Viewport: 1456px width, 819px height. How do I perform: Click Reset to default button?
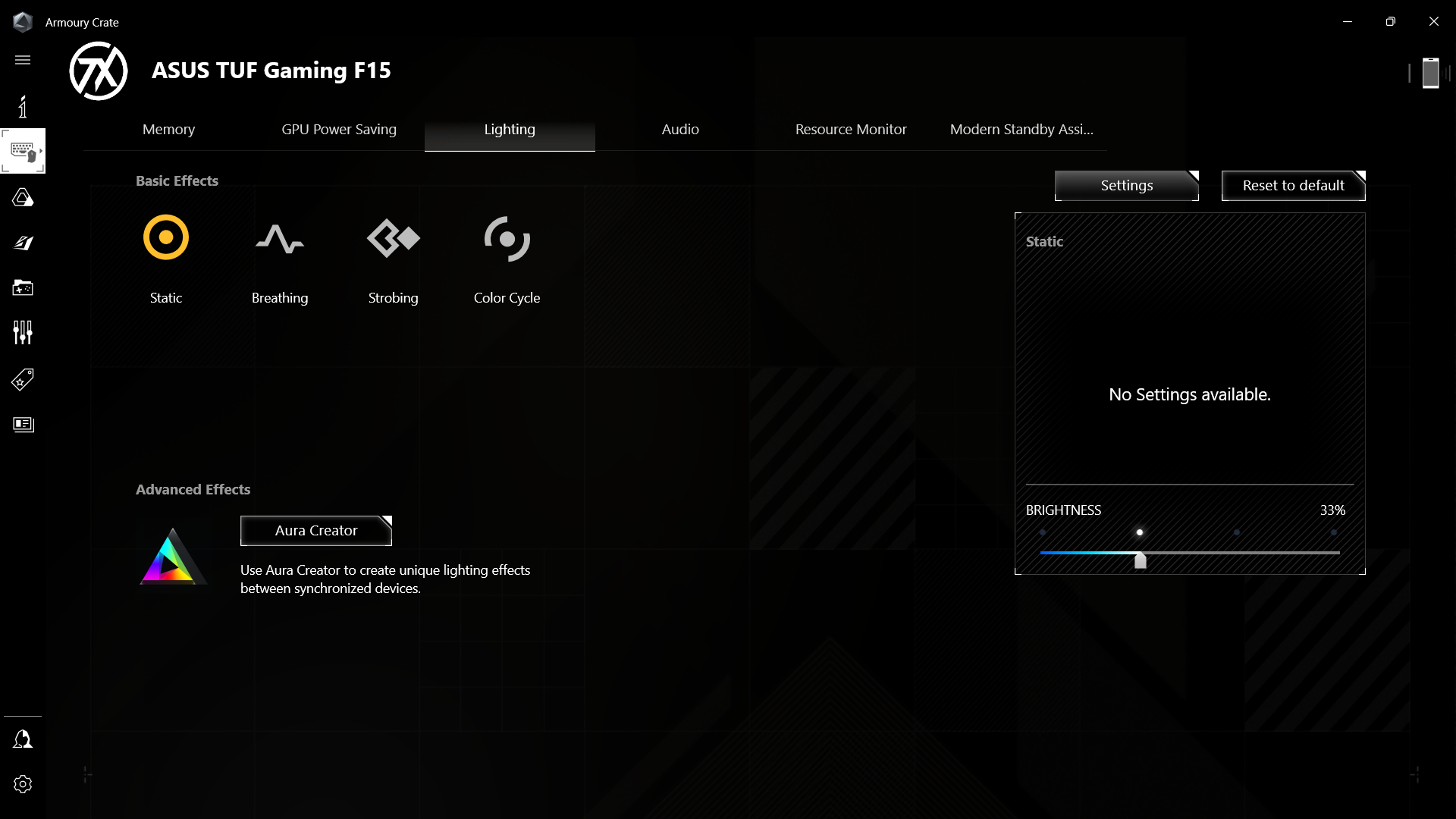[x=1293, y=185]
